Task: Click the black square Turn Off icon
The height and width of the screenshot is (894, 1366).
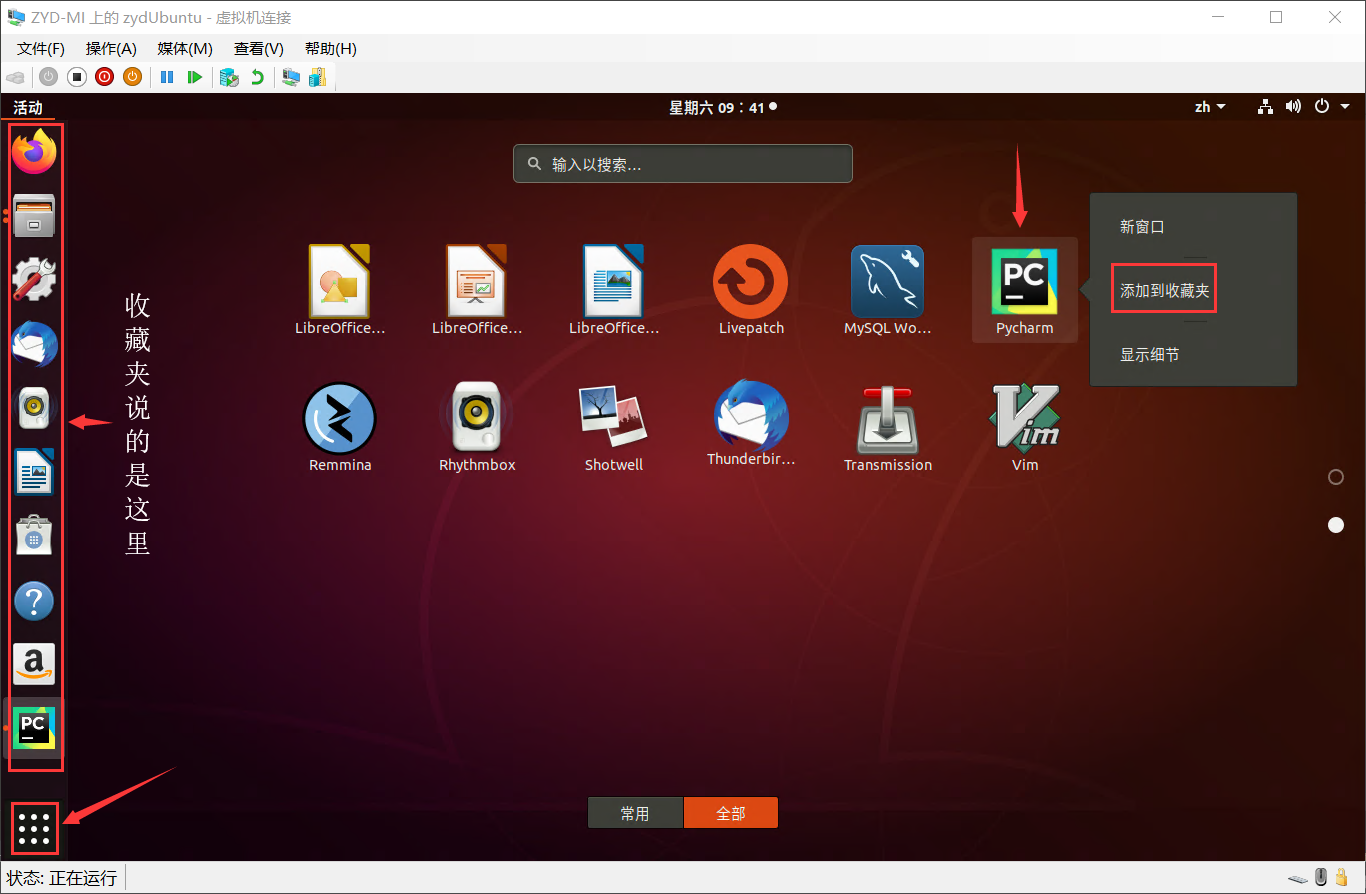Action: [x=77, y=77]
